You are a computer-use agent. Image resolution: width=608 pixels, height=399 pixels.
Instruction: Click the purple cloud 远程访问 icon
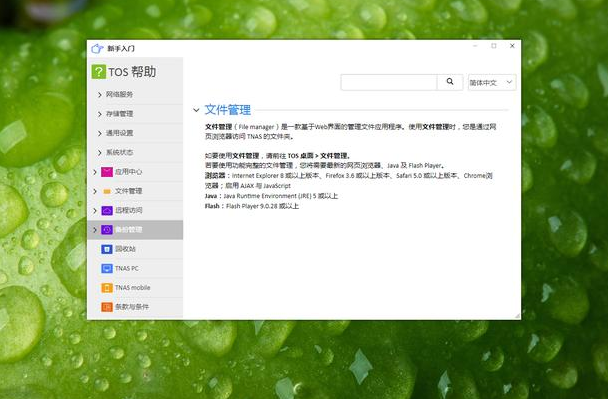107,210
